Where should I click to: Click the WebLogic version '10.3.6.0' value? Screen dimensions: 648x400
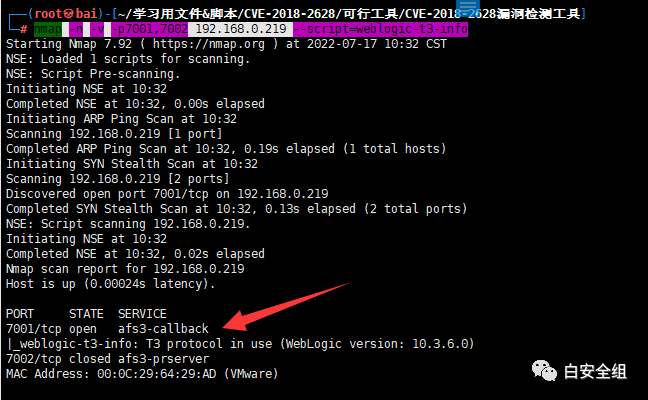(x=440, y=344)
